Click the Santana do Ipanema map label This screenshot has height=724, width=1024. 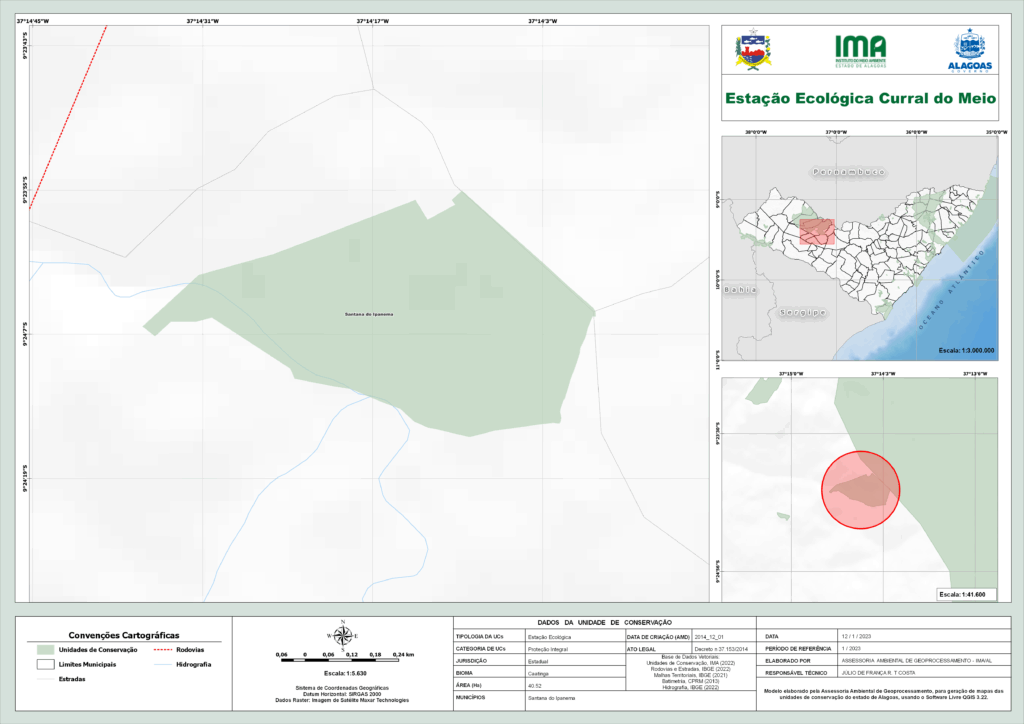point(369,314)
